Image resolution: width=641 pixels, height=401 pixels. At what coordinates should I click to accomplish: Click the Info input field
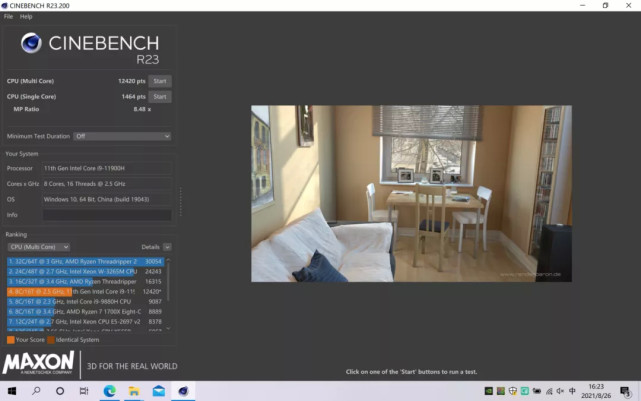pos(107,215)
